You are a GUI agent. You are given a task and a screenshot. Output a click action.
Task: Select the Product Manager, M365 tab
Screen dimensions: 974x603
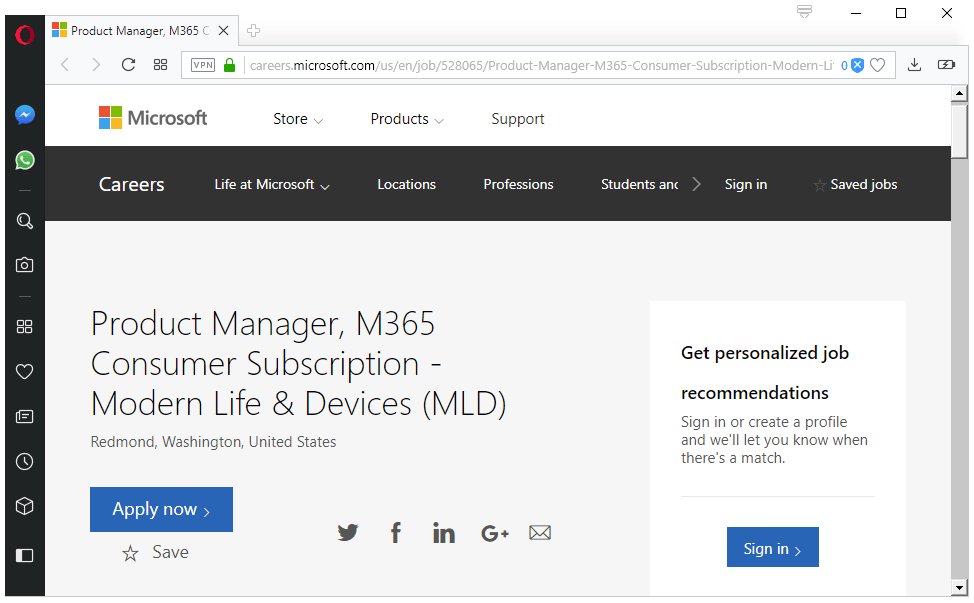(x=142, y=30)
